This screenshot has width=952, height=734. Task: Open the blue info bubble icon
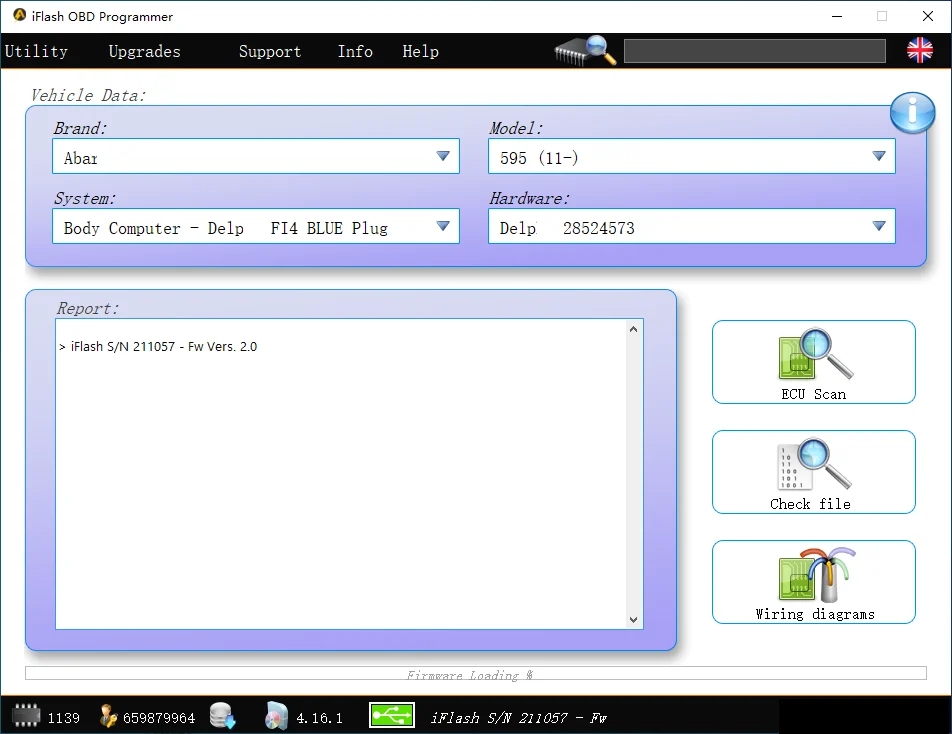tap(912, 112)
